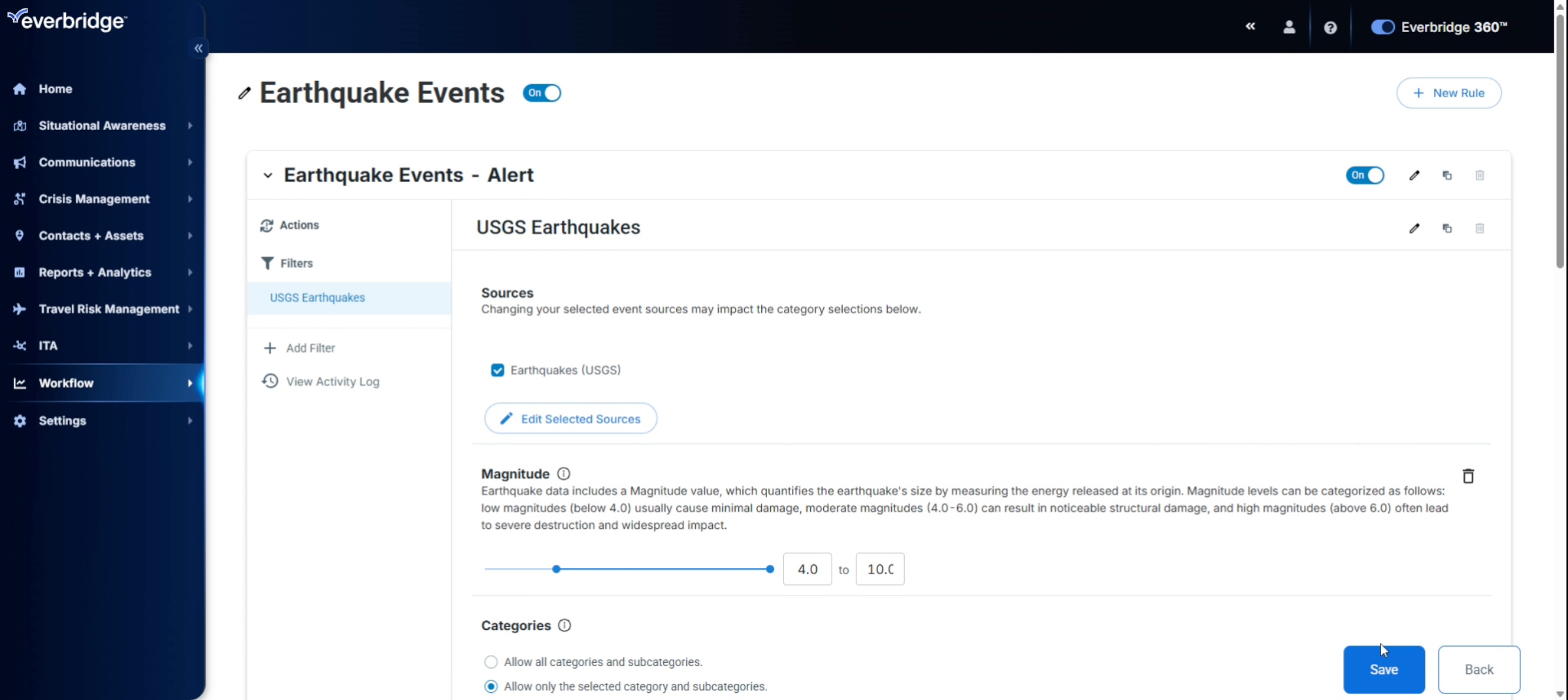Edit the Earthquake Events - Alert rule

tap(1414, 175)
